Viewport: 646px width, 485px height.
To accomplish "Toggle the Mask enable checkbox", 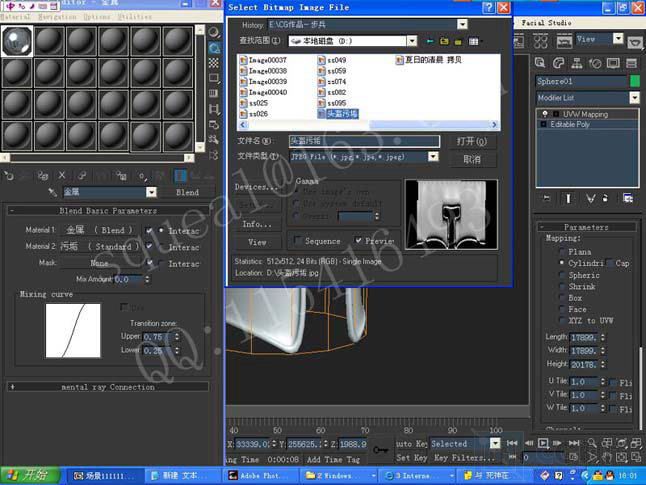I will tap(149, 262).
